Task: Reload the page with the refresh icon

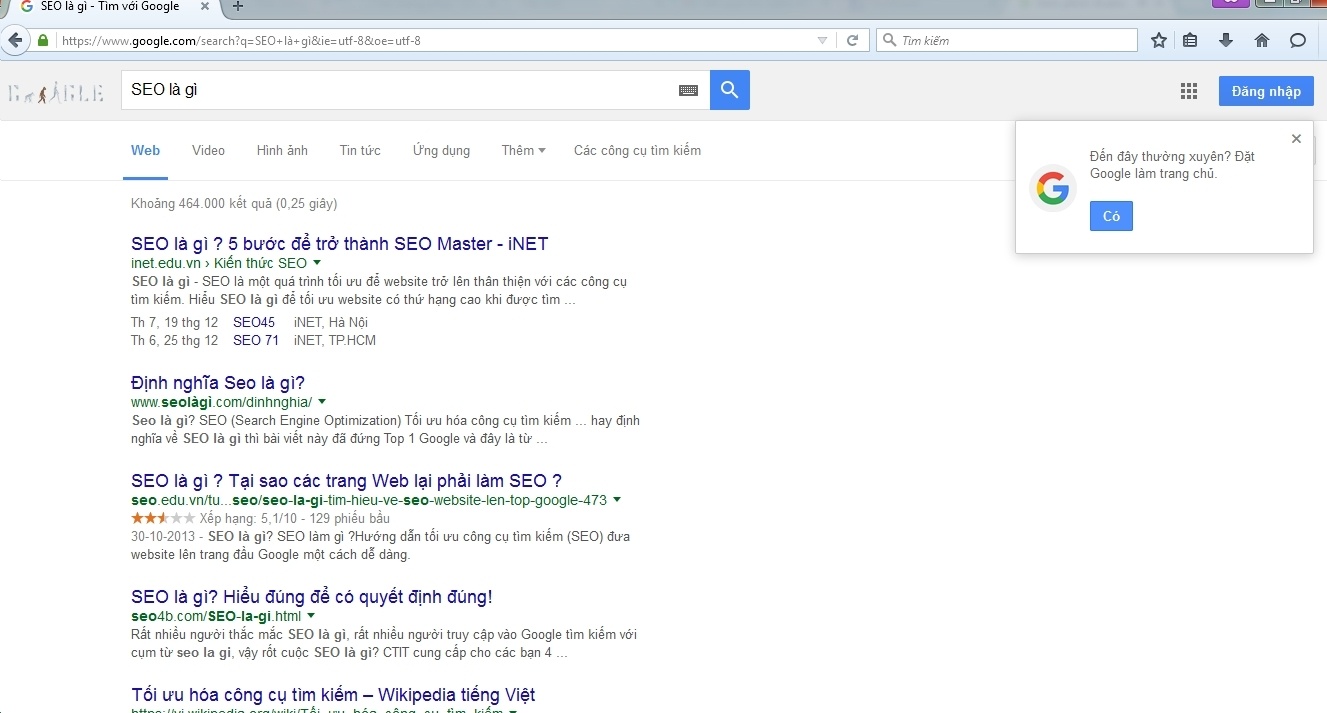Action: 852,41
